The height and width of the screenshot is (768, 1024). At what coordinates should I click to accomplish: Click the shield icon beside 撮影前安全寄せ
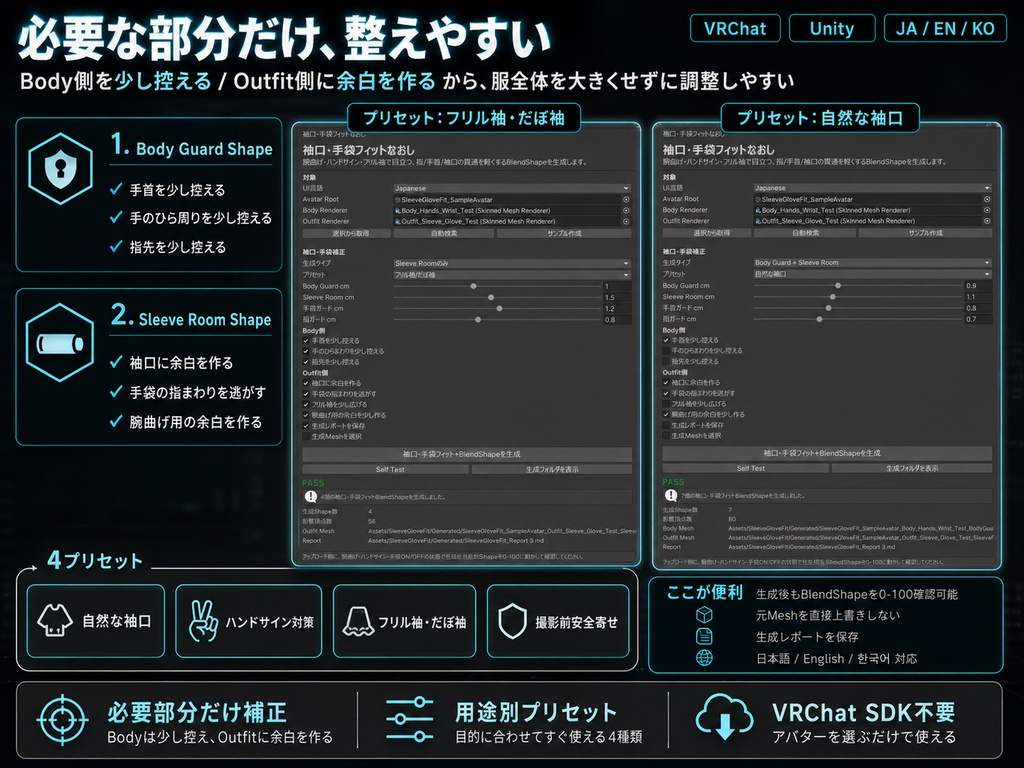click(x=513, y=621)
